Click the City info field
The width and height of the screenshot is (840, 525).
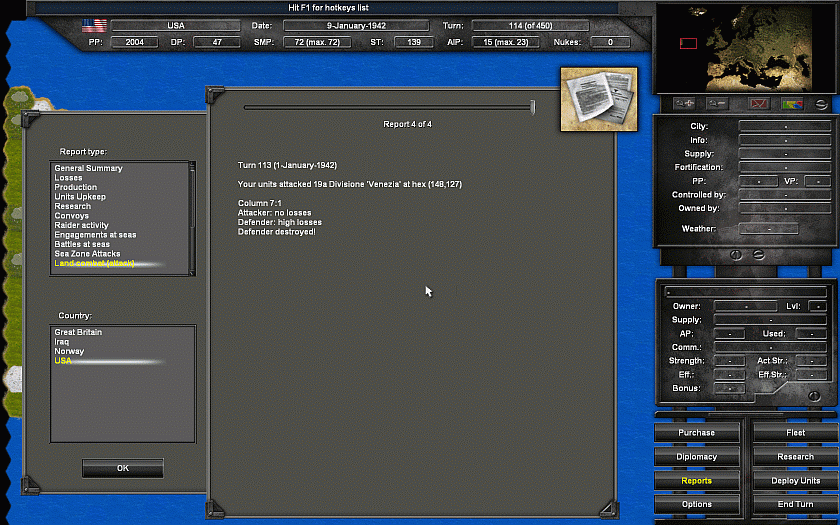tap(785, 126)
